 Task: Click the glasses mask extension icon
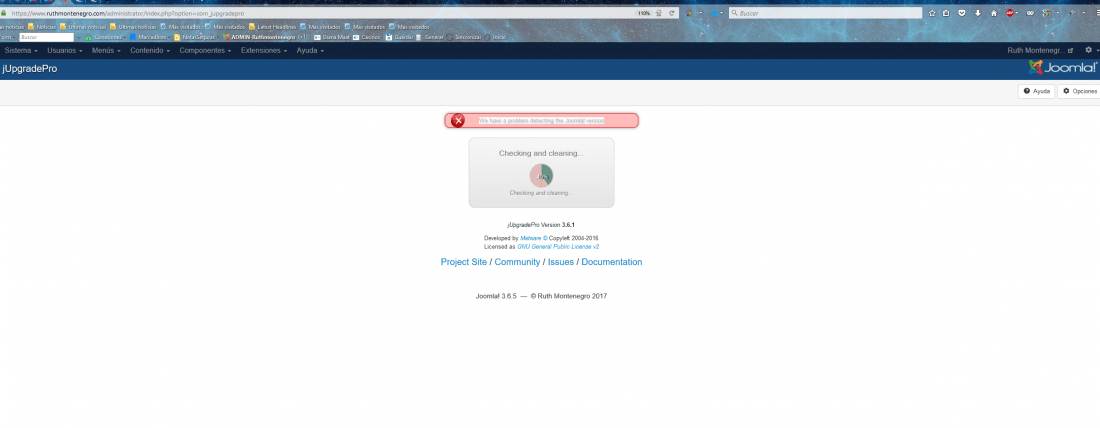click(x=1031, y=13)
